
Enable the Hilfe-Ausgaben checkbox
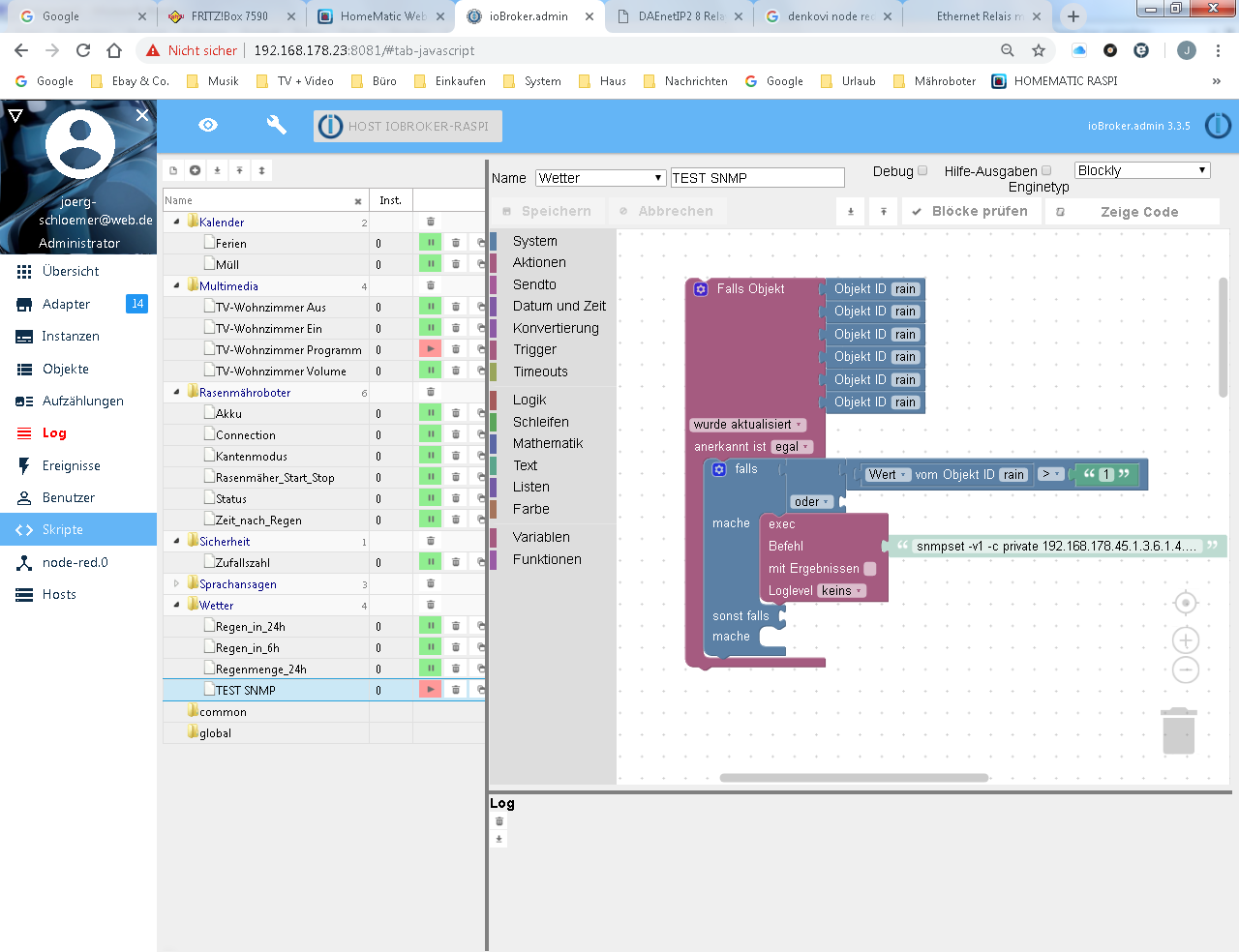(1046, 170)
